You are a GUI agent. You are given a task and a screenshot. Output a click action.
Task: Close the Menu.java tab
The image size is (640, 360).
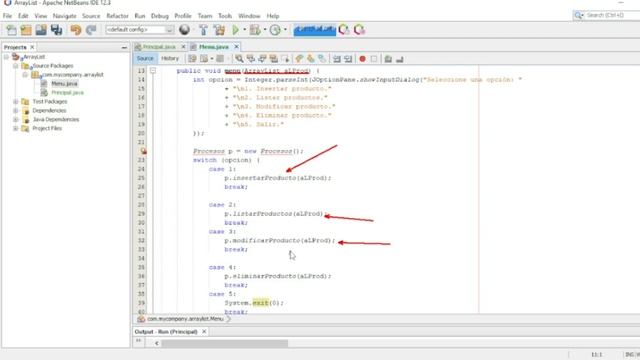pyautogui.click(x=236, y=47)
